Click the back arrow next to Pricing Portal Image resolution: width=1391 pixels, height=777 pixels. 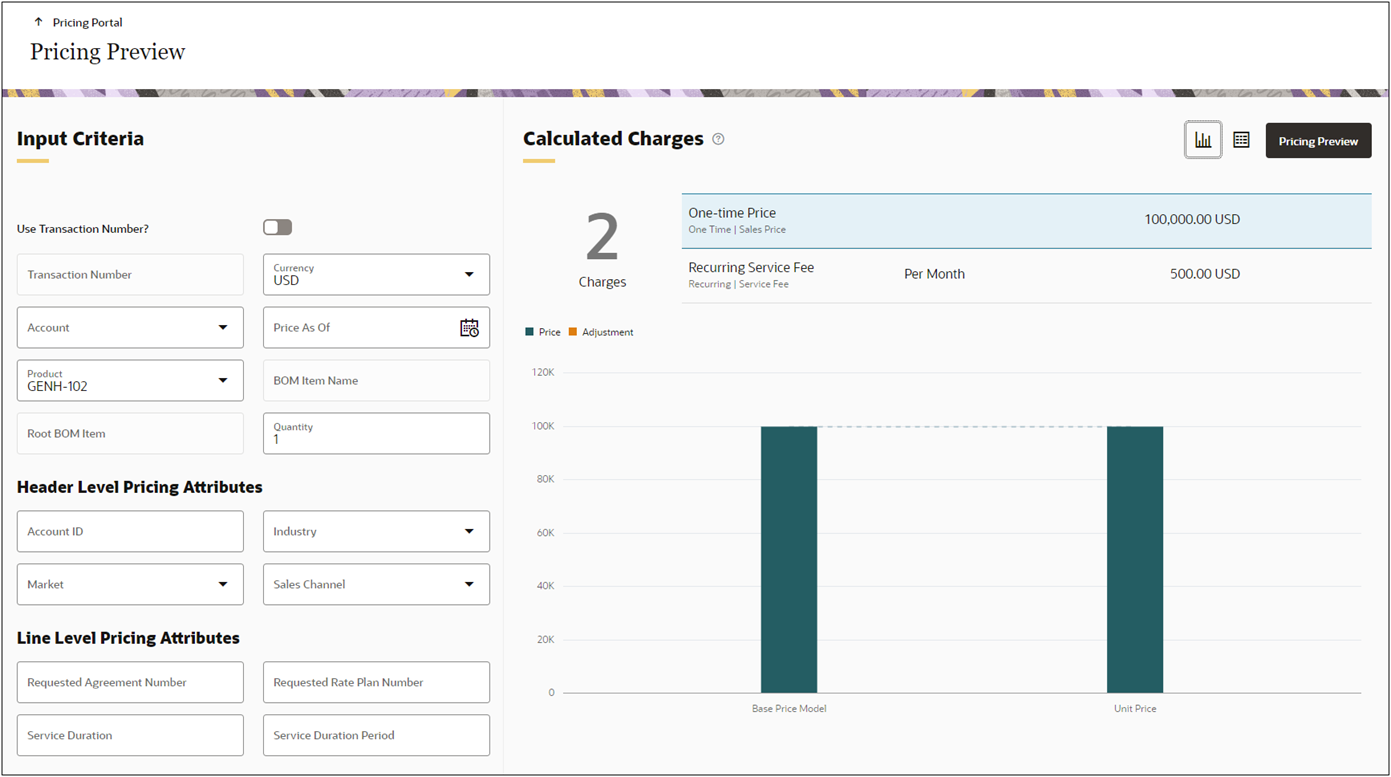pyautogui.click(x=39, y=20)
